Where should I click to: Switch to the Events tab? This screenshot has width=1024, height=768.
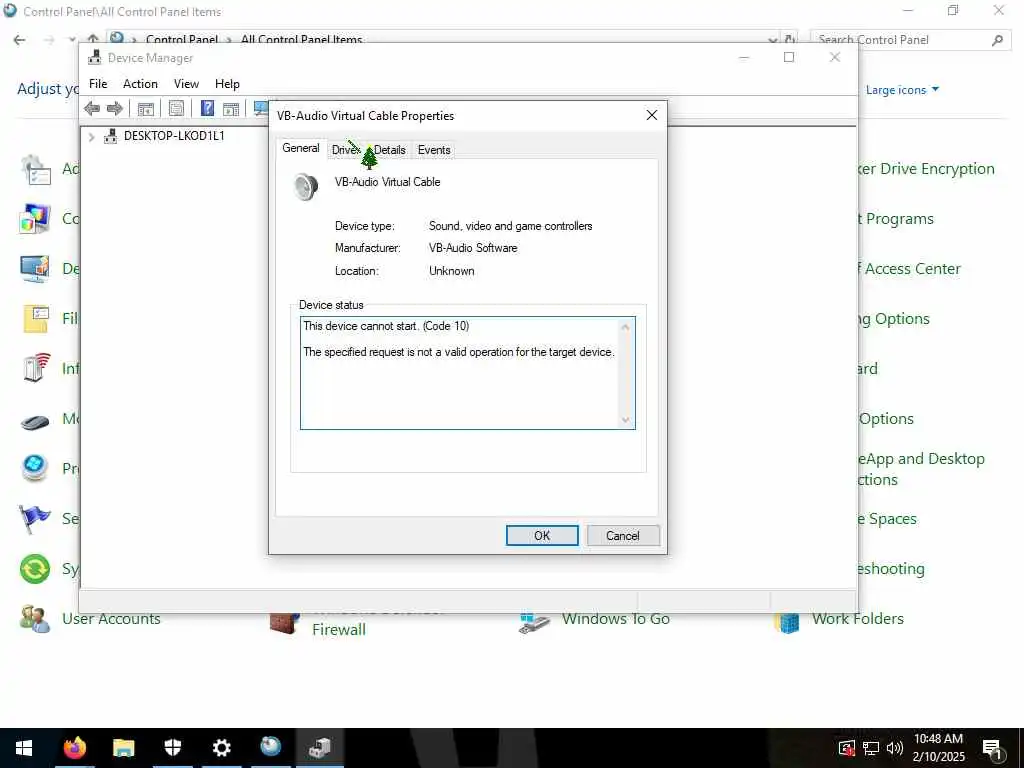(x=434, y=150)
